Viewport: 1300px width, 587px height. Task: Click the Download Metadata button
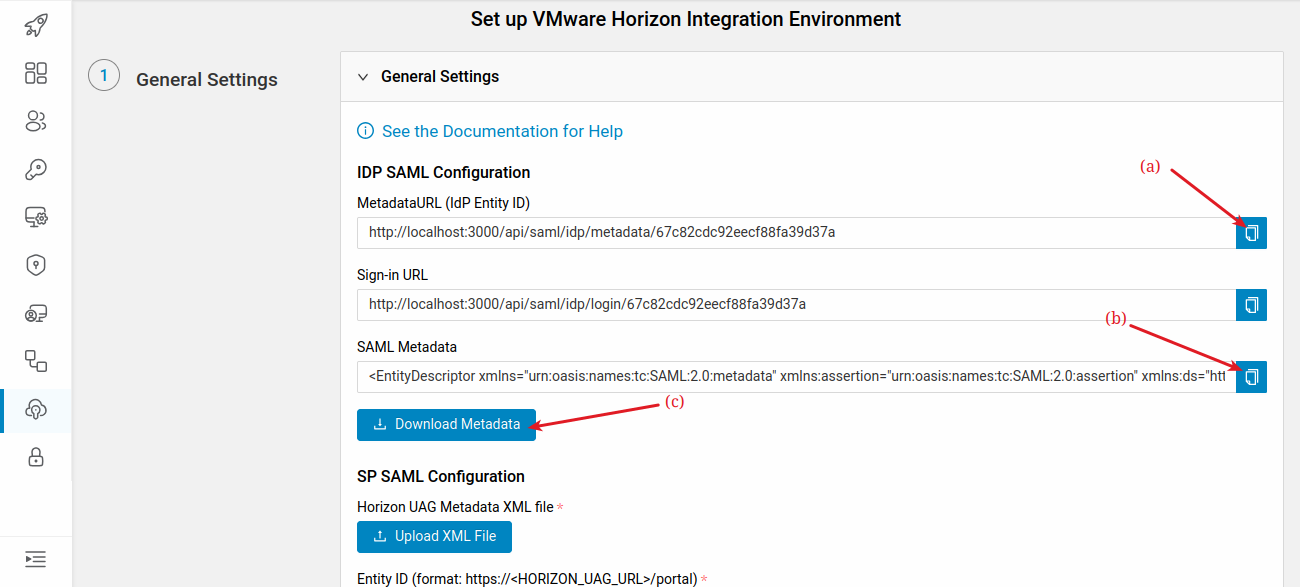point(446,425)
